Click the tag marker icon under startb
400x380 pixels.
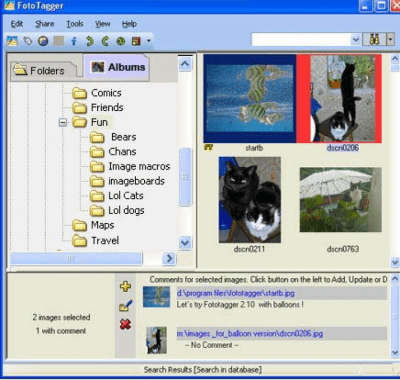pos(209,147)
